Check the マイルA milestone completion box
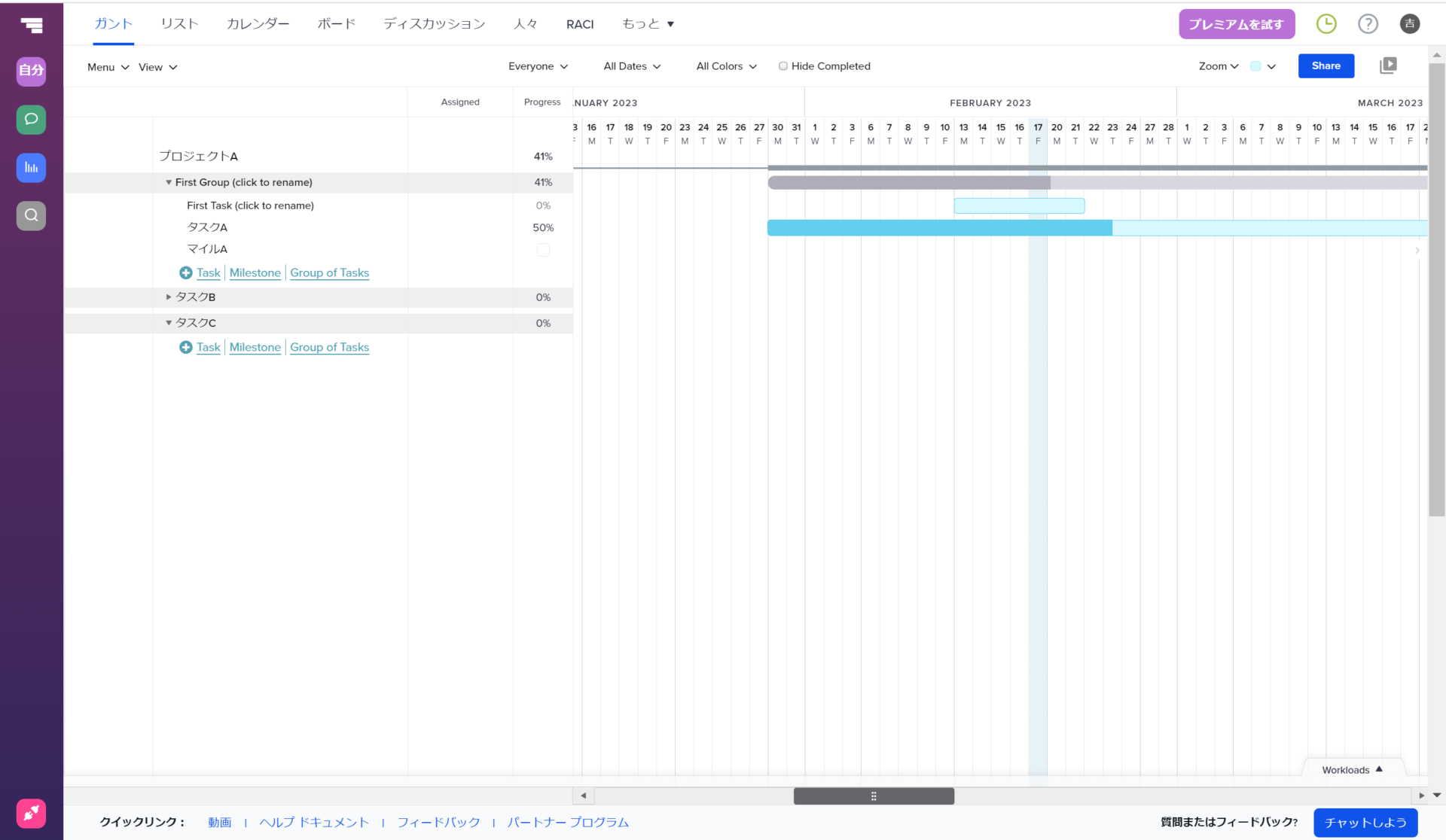Image resolution: width=1446 pixels, height=840 pixels. click(x=543, y=249)
